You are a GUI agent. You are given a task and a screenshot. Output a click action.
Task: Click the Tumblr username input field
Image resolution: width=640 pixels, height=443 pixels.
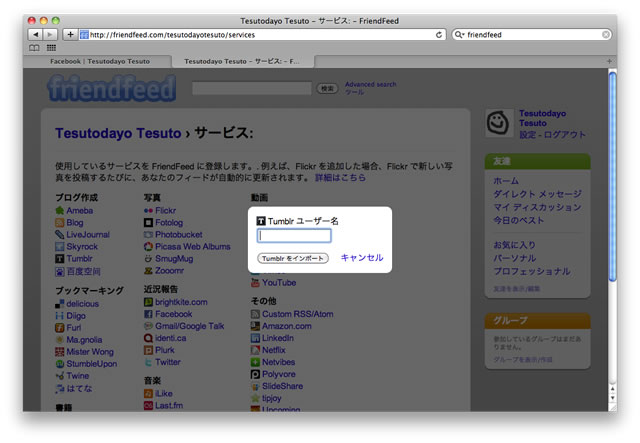coord(294,236)
